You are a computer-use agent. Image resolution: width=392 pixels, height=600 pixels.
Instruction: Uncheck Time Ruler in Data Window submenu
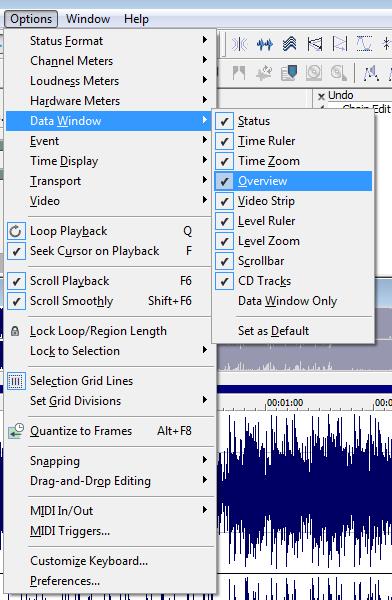click(x=293, y=141)
